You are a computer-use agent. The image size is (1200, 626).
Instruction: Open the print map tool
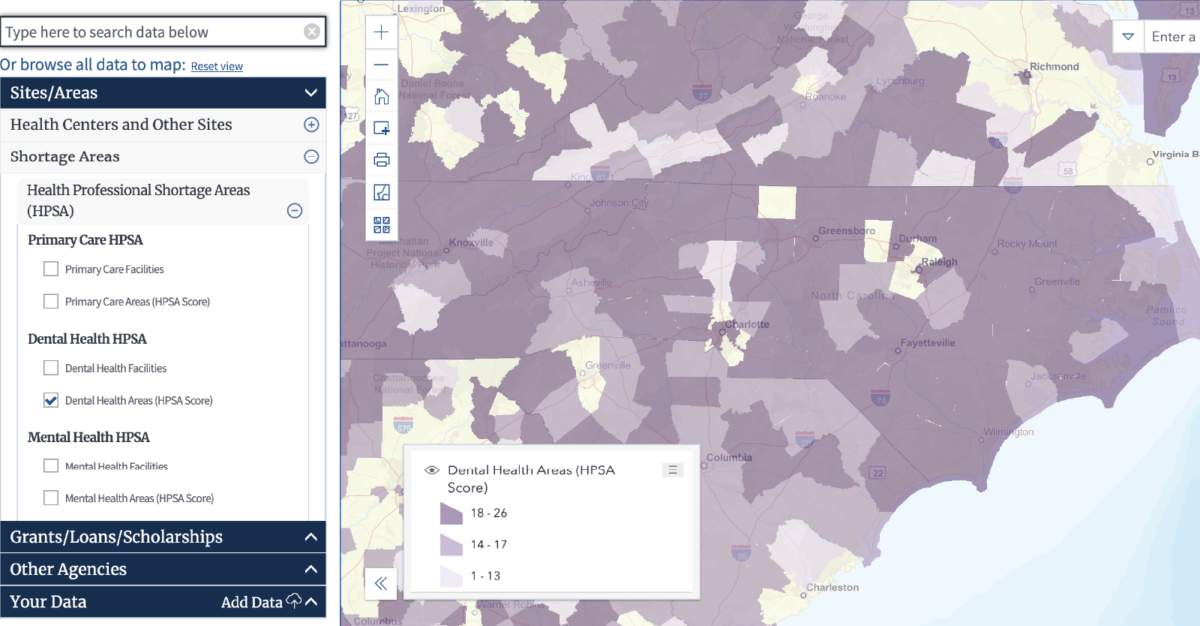[381, 159]
